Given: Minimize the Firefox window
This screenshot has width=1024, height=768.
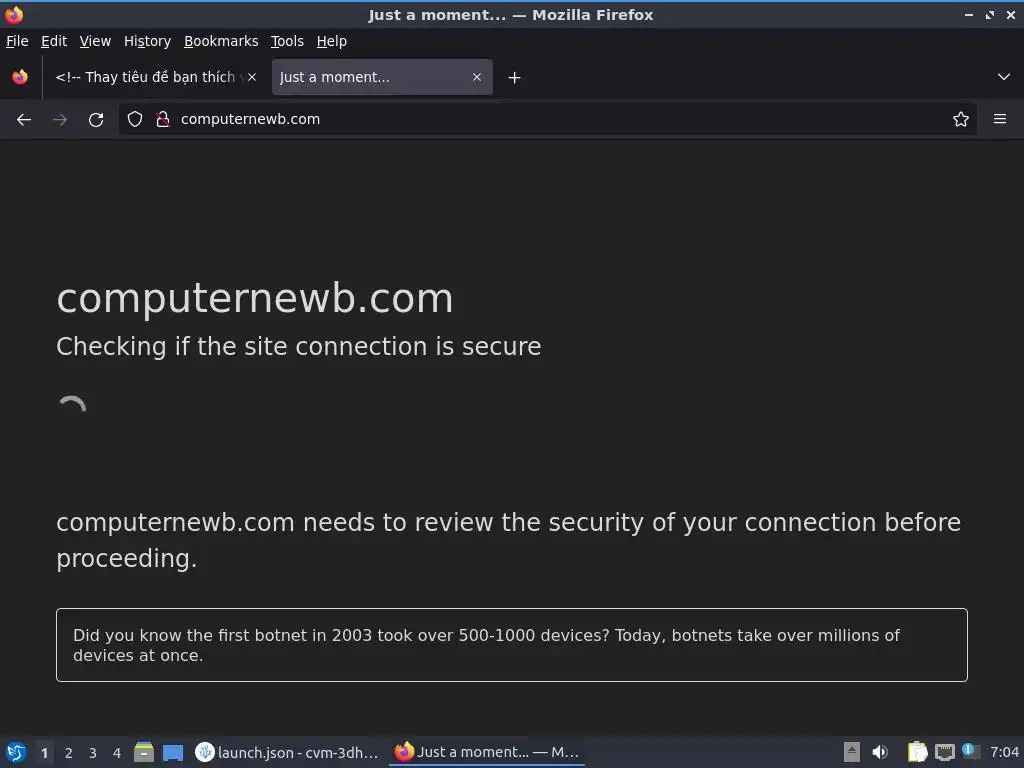Looking at the screenshot, I should [x=968, y=14].
